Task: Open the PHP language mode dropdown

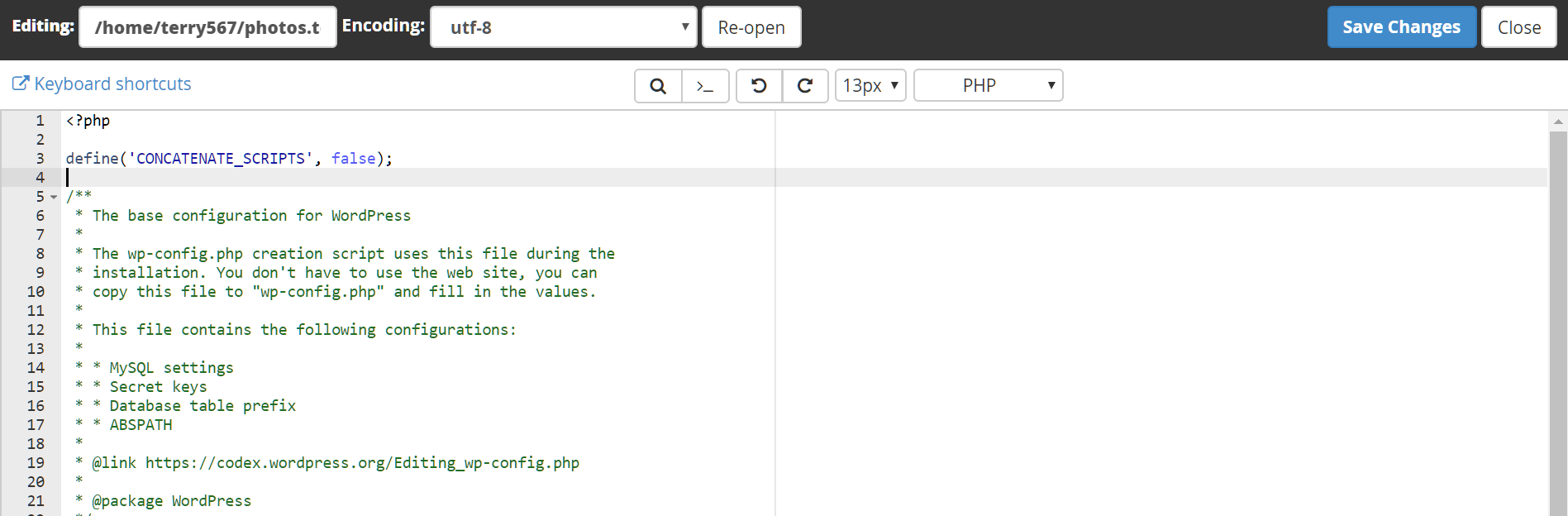Action: click(x=989, y=86)
